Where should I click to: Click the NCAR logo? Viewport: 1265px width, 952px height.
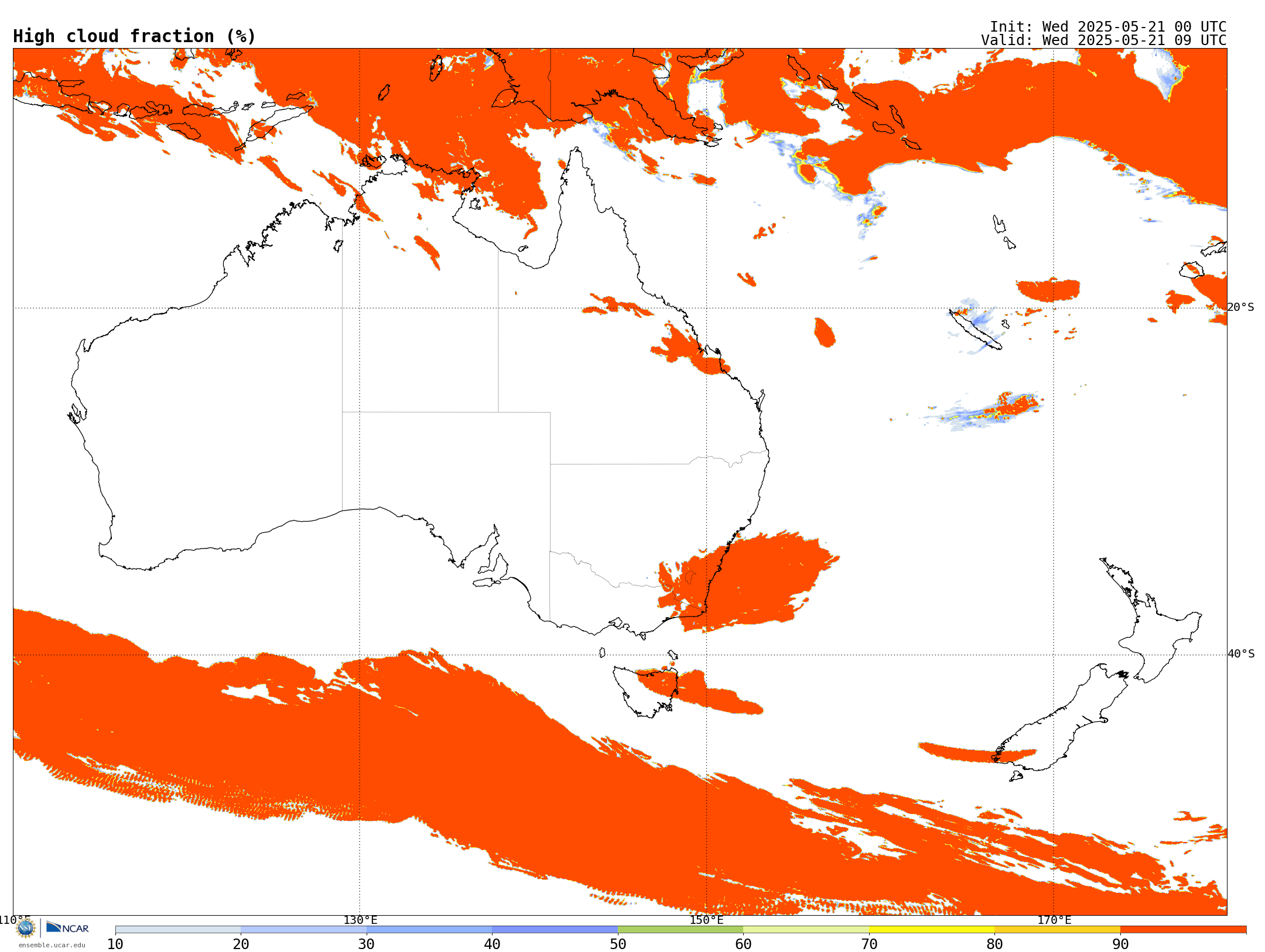(x=67, y=927)
